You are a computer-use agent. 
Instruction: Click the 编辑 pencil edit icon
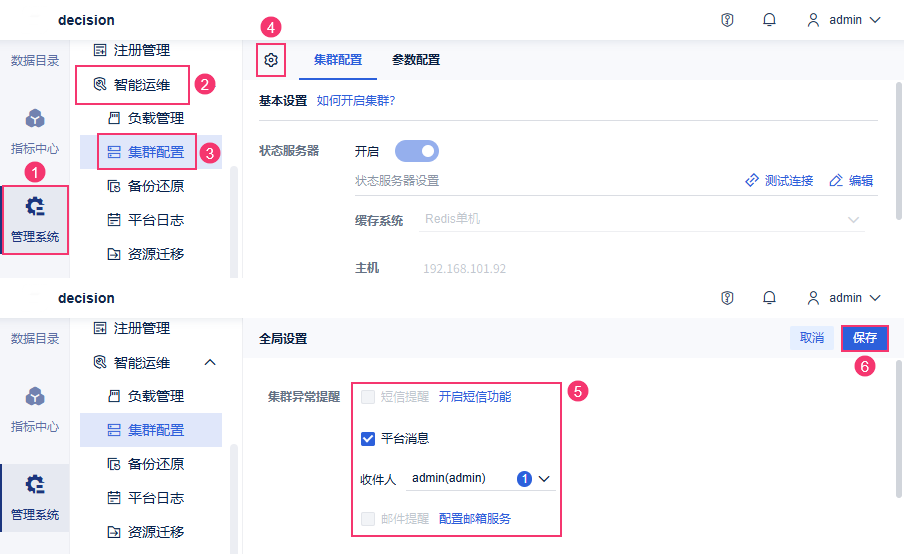click(x=837, y=181)
